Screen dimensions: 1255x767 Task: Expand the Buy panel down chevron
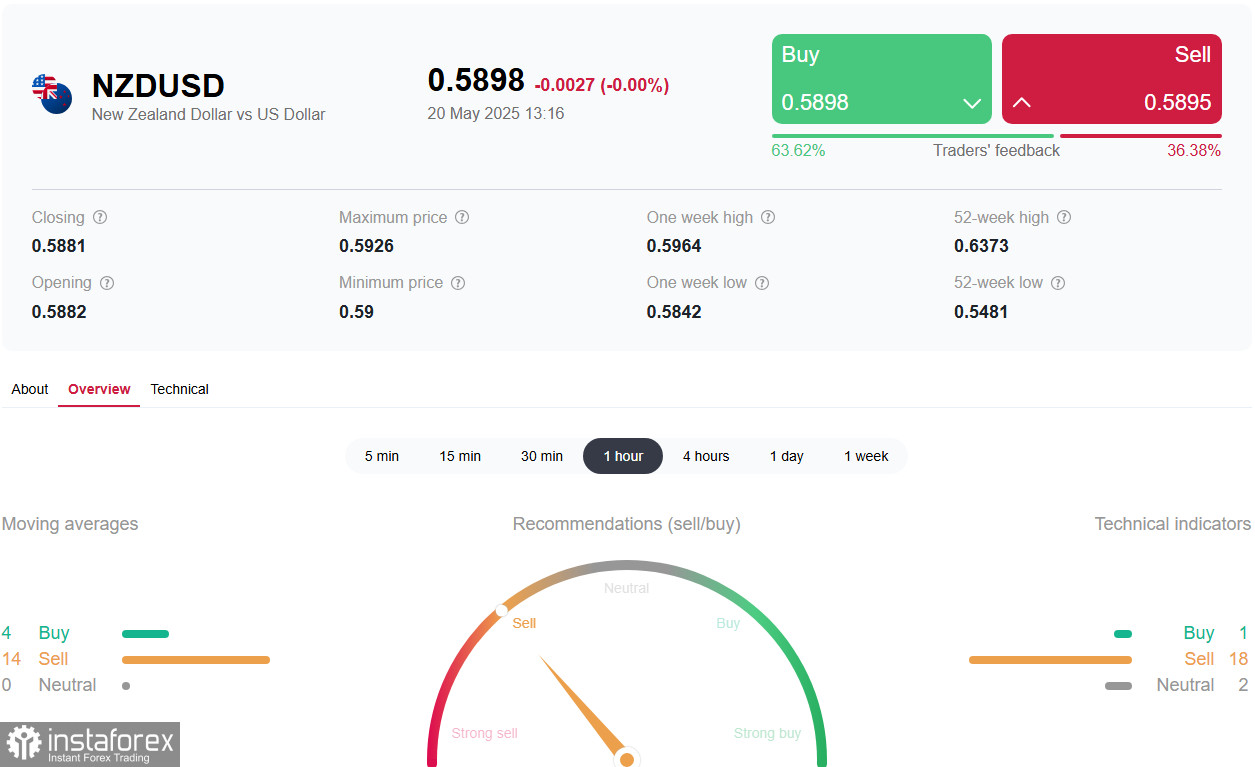click(971, 103)
